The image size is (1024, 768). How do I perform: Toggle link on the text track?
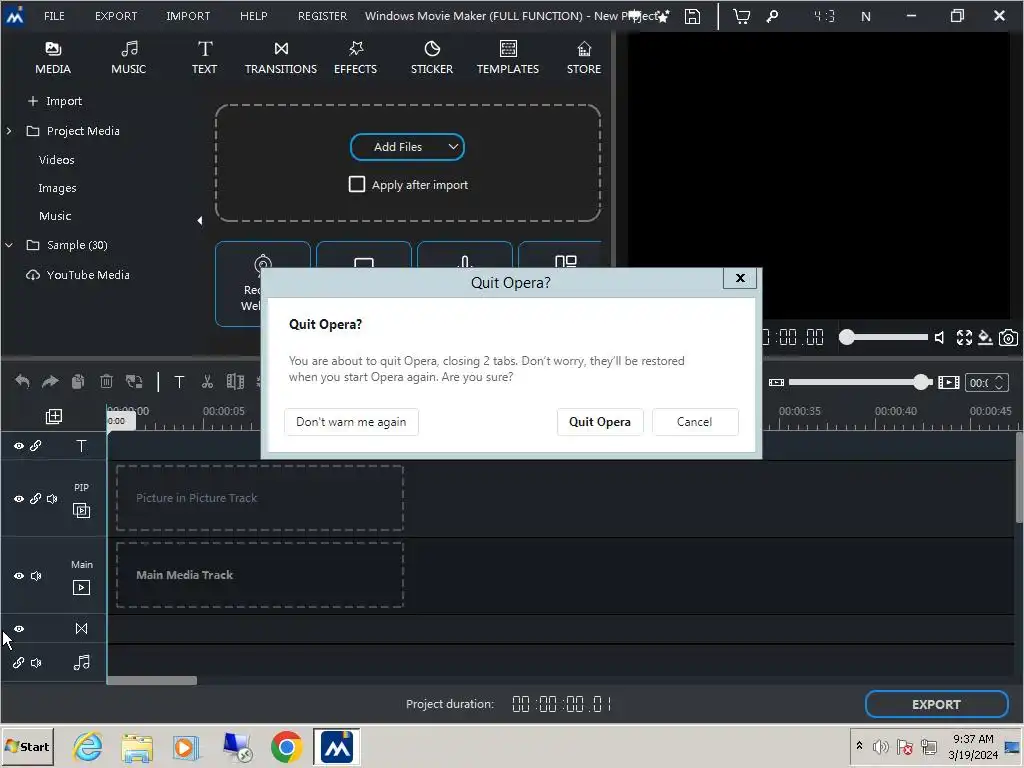click(36, 445)
